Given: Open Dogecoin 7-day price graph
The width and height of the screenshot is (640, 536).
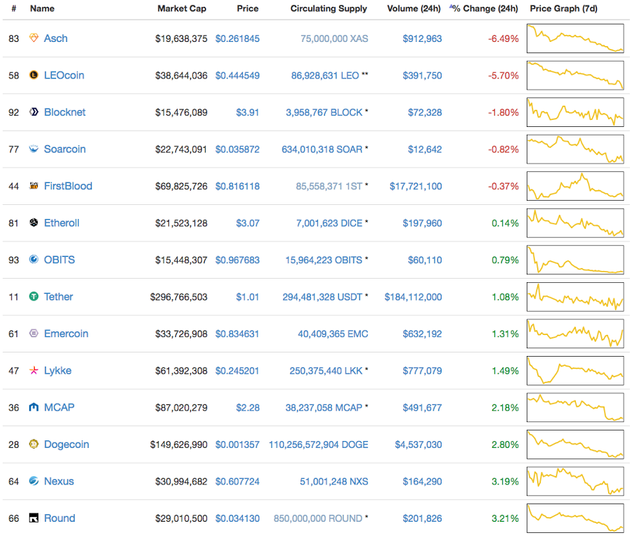Looking at the screenshot, I should pyautogui.click(x=575, y=444).
